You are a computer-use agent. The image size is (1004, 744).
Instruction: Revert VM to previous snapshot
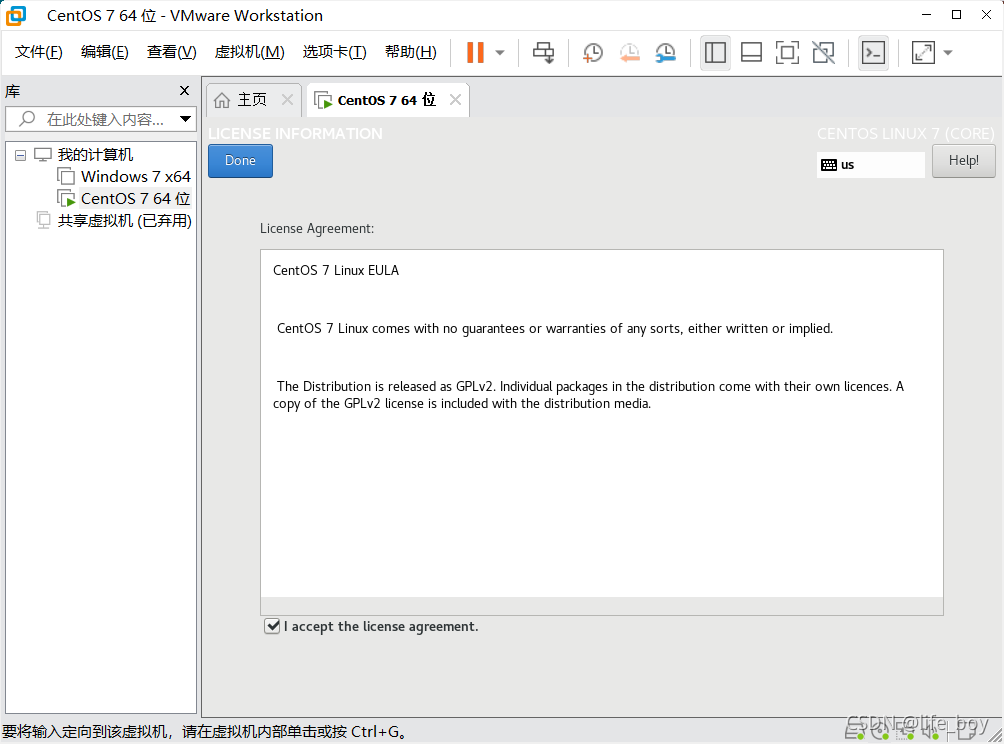[629, 53]
